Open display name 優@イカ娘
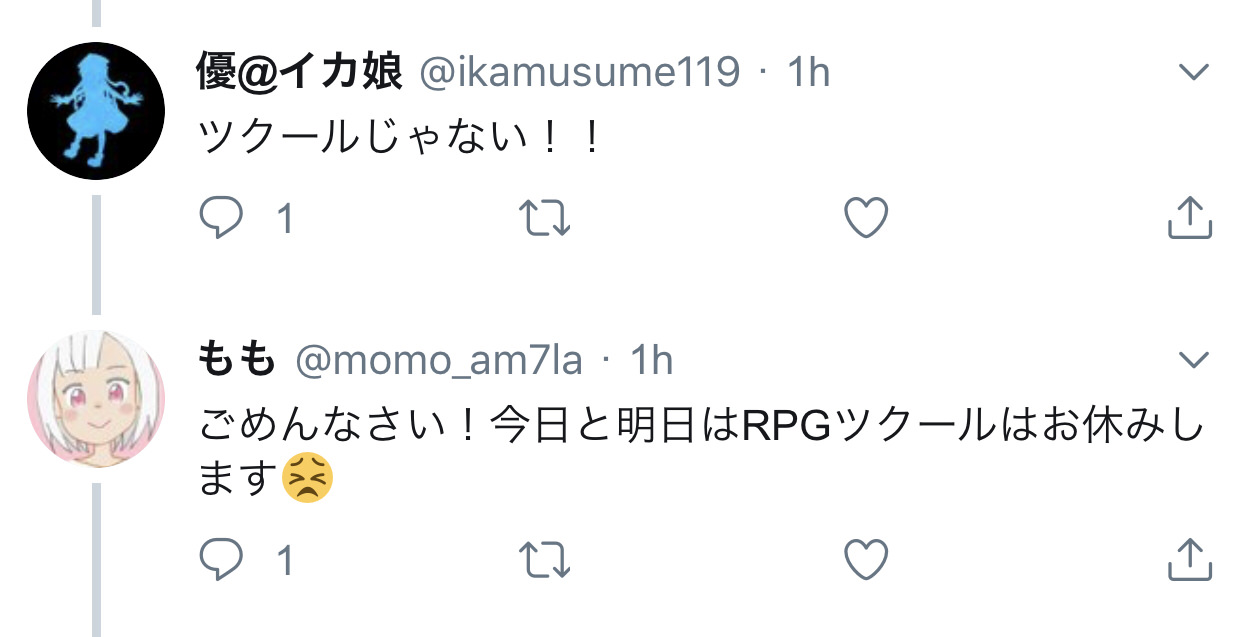The width and height of the screenshot is (1242, 637). [x=300, y=72]
